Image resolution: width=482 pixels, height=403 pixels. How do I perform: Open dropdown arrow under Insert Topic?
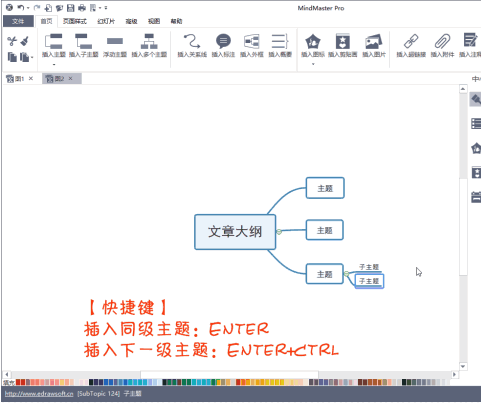[x=54, y=64]
